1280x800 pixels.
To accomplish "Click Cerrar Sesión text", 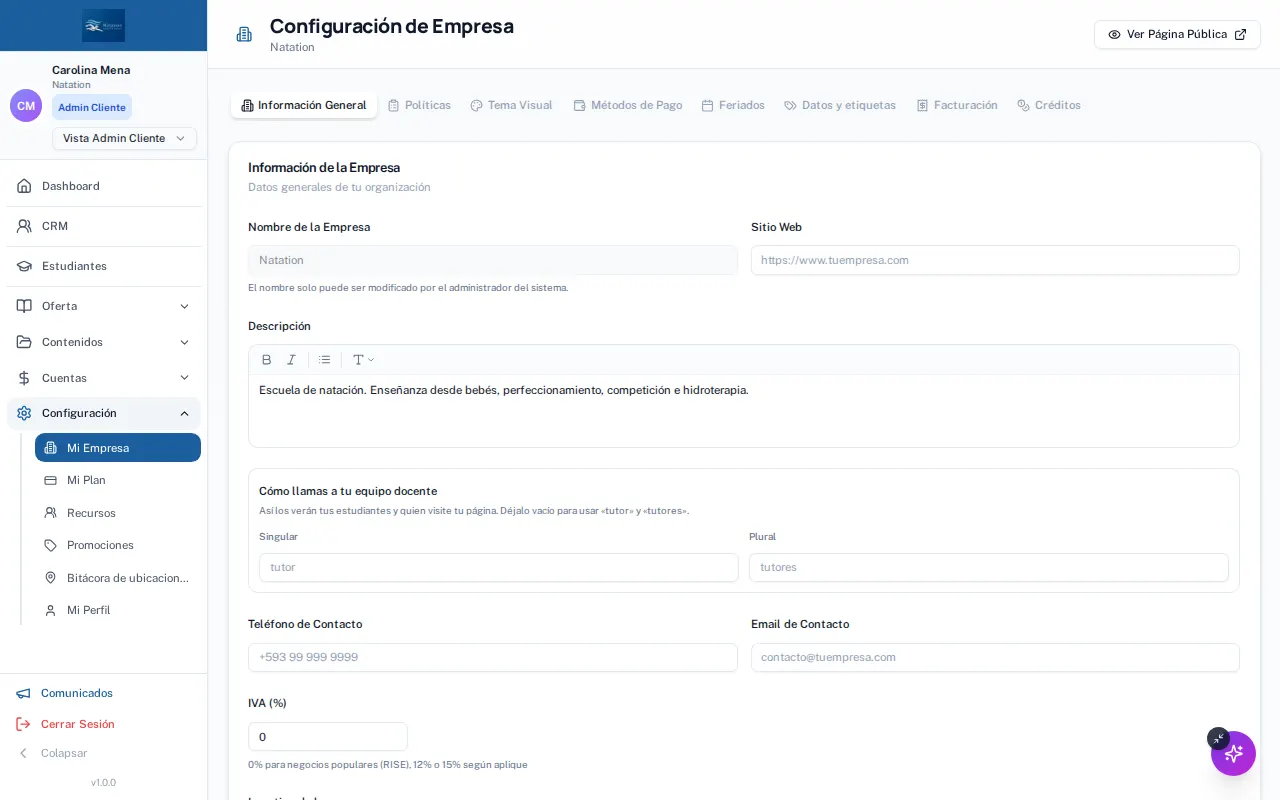I will [78, 724].
